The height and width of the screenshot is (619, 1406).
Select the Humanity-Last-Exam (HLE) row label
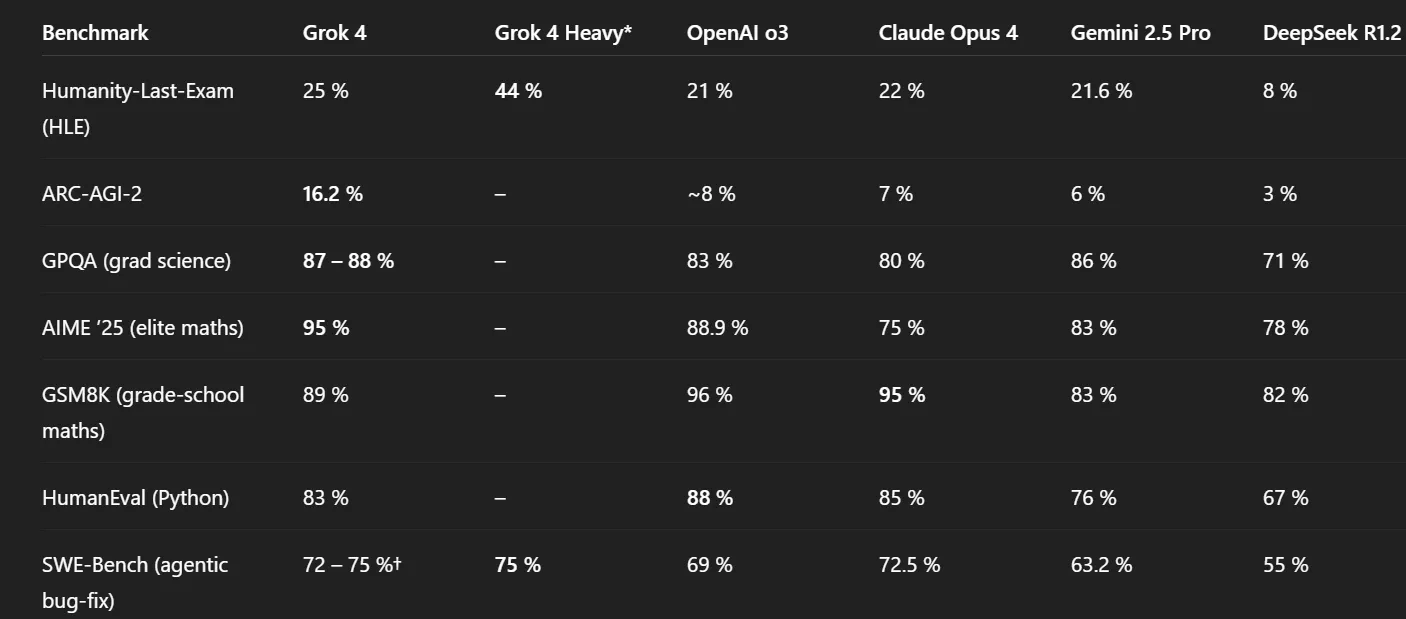[138, 109]
